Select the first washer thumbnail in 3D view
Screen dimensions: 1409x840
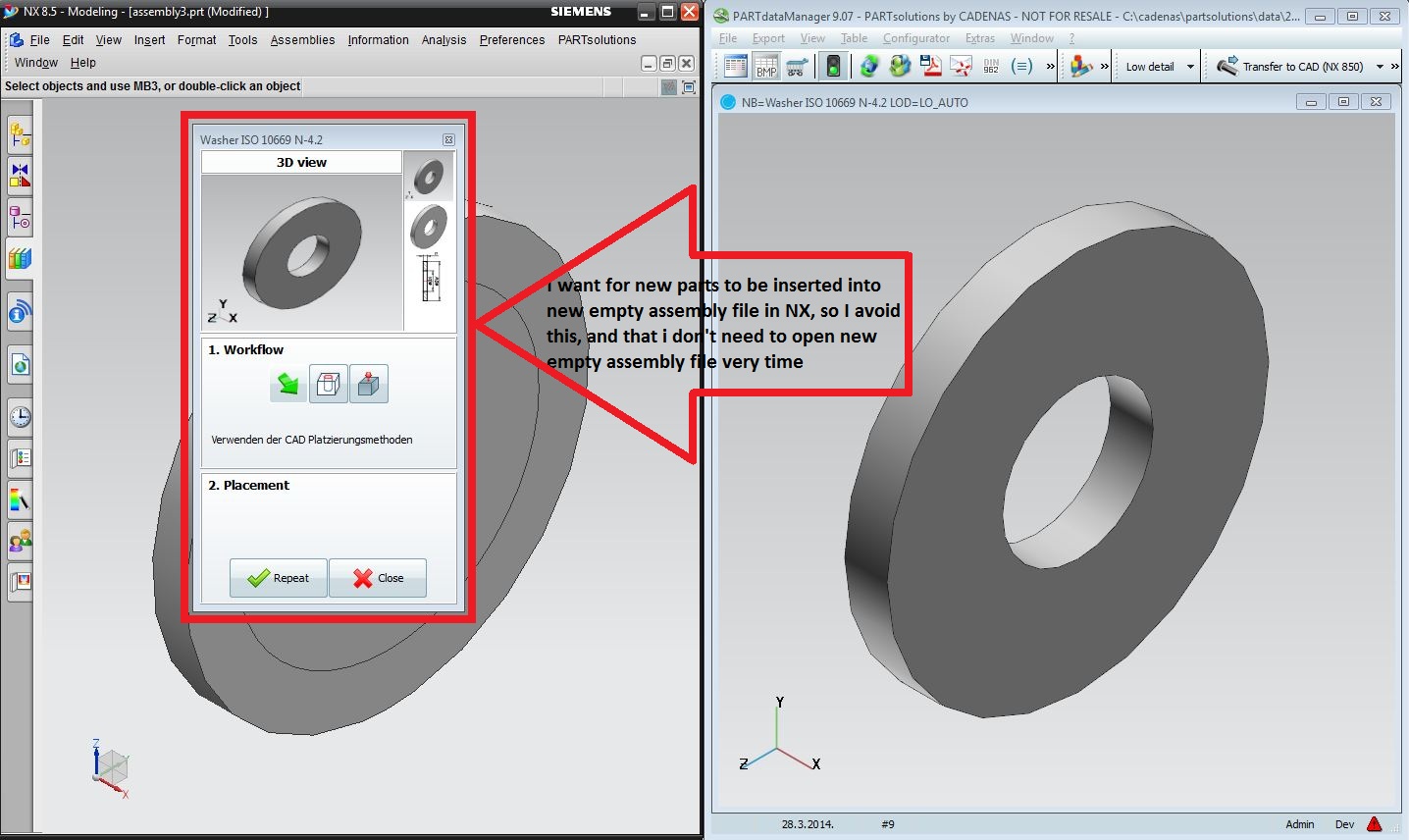tap(429, 177)
